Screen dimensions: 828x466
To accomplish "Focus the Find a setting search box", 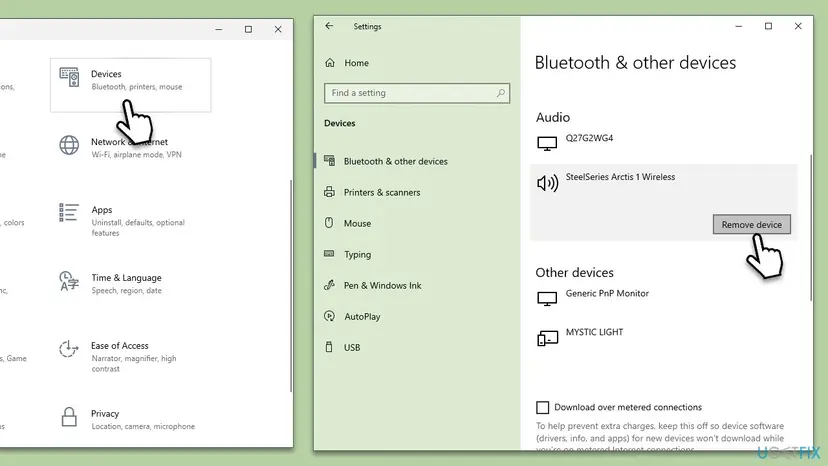I will click(x=417, y=93).
